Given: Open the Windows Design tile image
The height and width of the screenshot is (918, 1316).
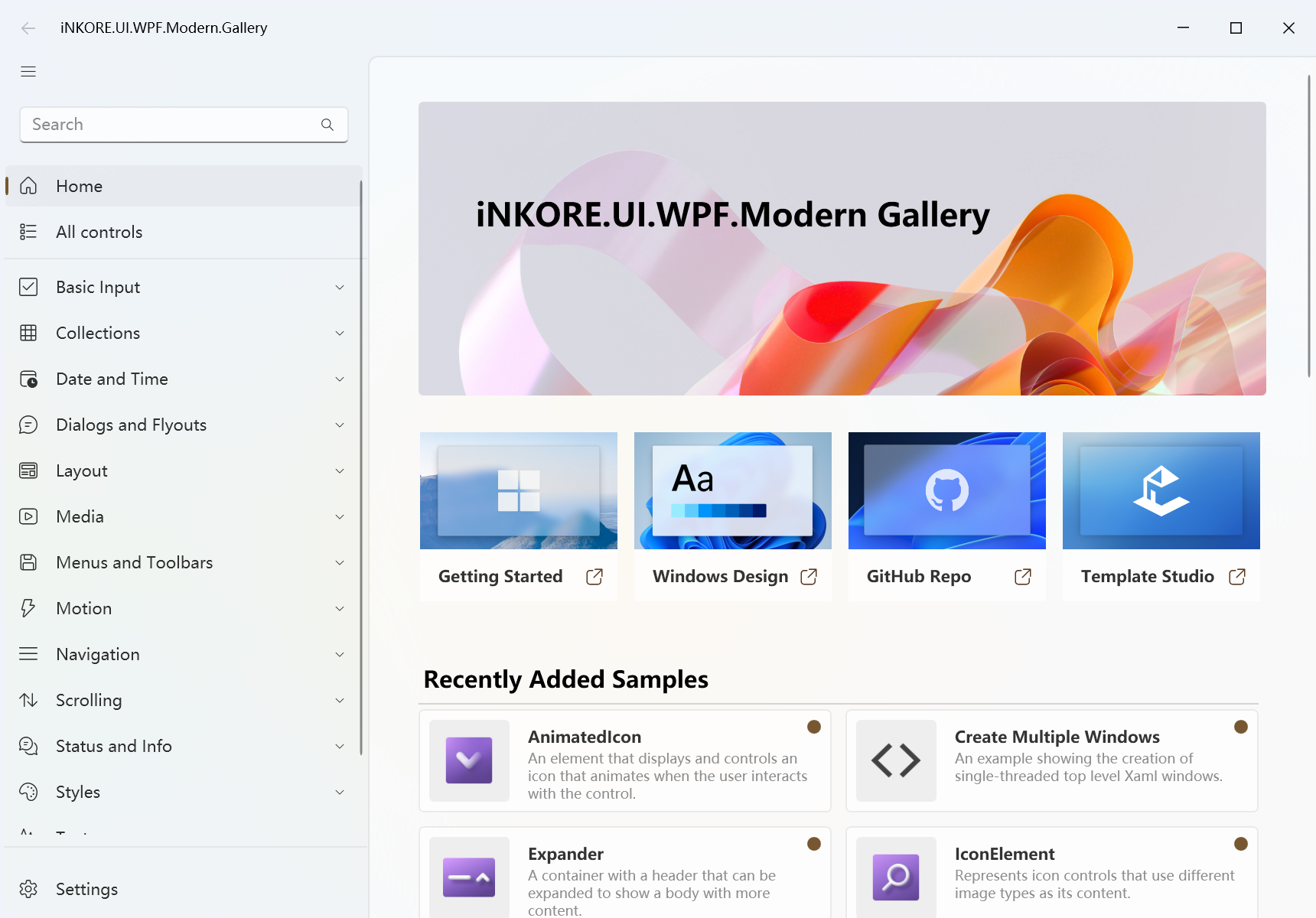Looking at the screenshot, I should click(733, 490).
